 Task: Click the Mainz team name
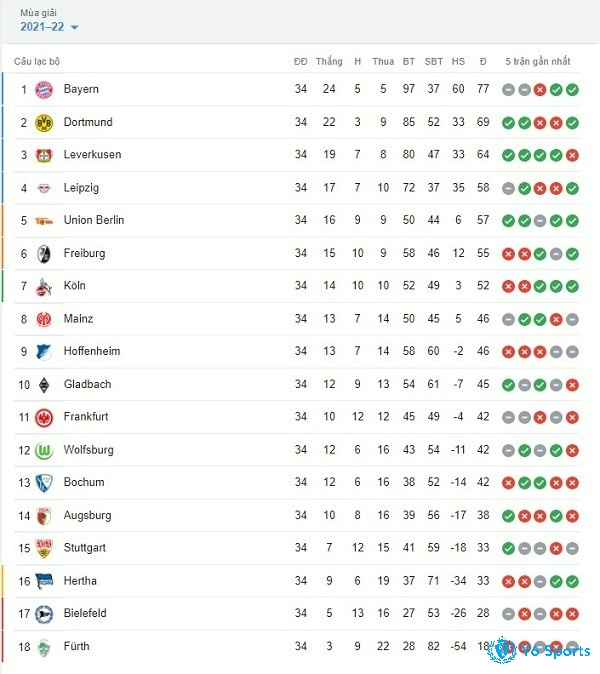[x=78, y=319]
